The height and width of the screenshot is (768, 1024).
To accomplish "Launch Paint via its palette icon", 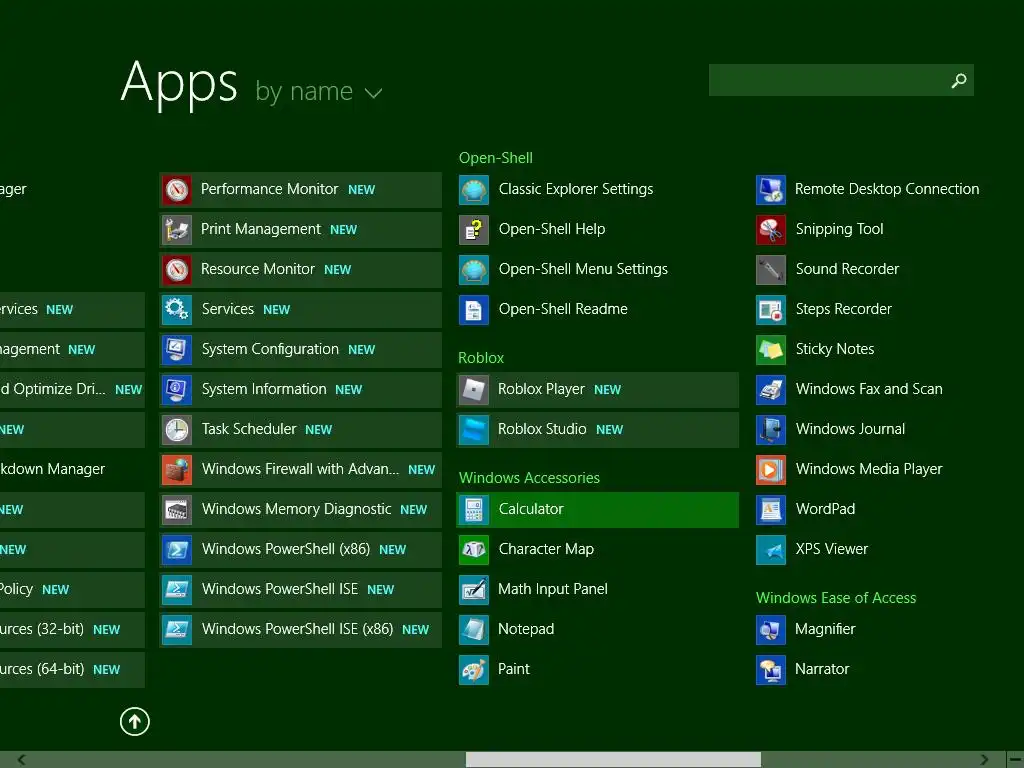I will click(x=473, y=669).
